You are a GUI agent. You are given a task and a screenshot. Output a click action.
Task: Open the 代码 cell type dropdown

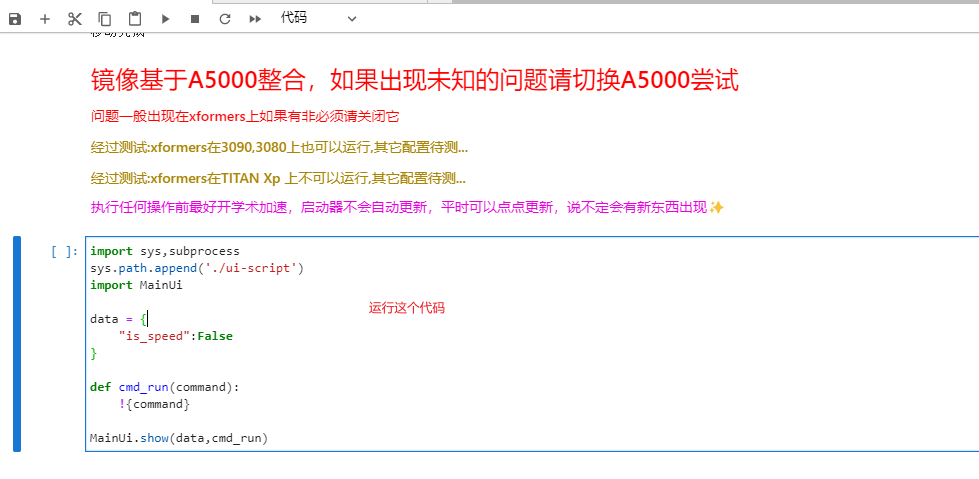tap(317, 18)
